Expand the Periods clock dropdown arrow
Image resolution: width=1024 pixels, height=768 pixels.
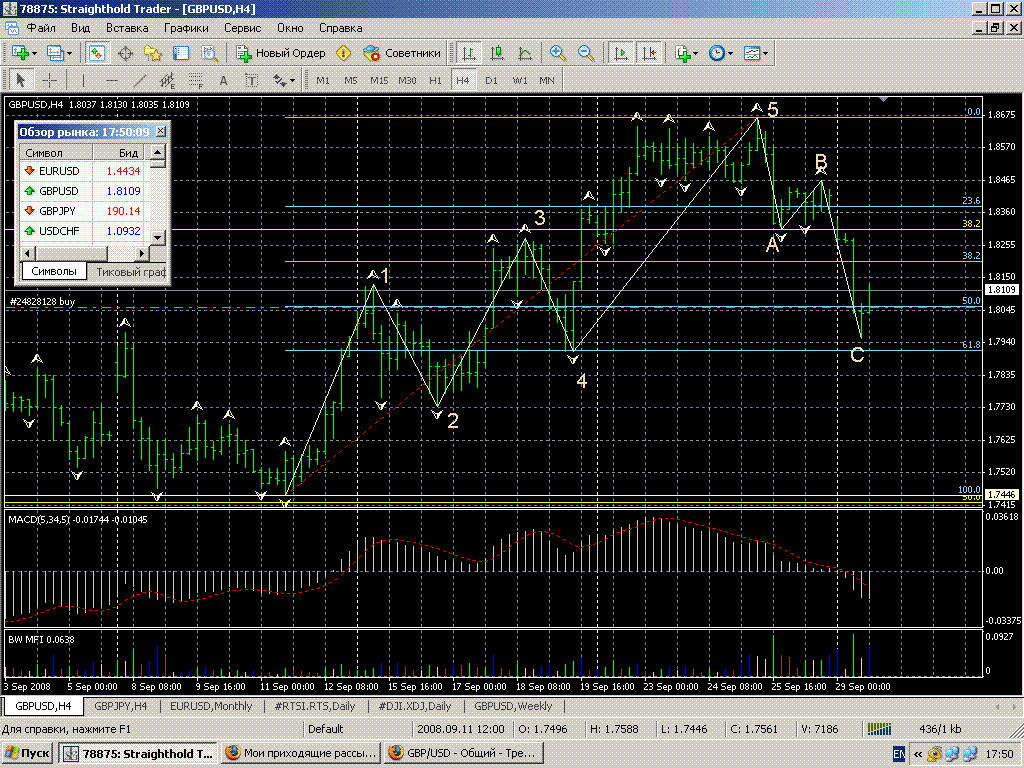pyautogui.click(x=731, y=54)
